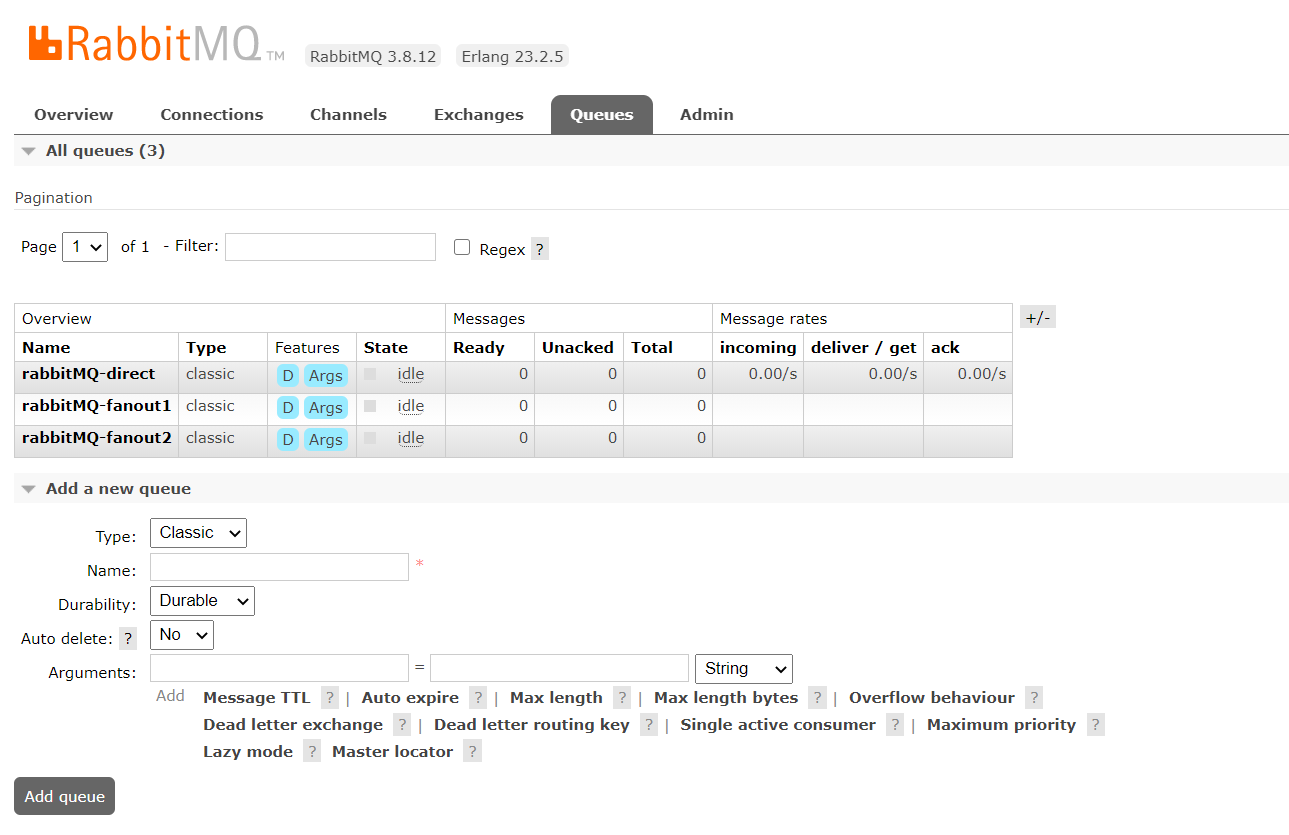The height and width of the screenshot is (835, 1289).
Task: Open help for Overflow behaviour
Action: pos(1034,698)
